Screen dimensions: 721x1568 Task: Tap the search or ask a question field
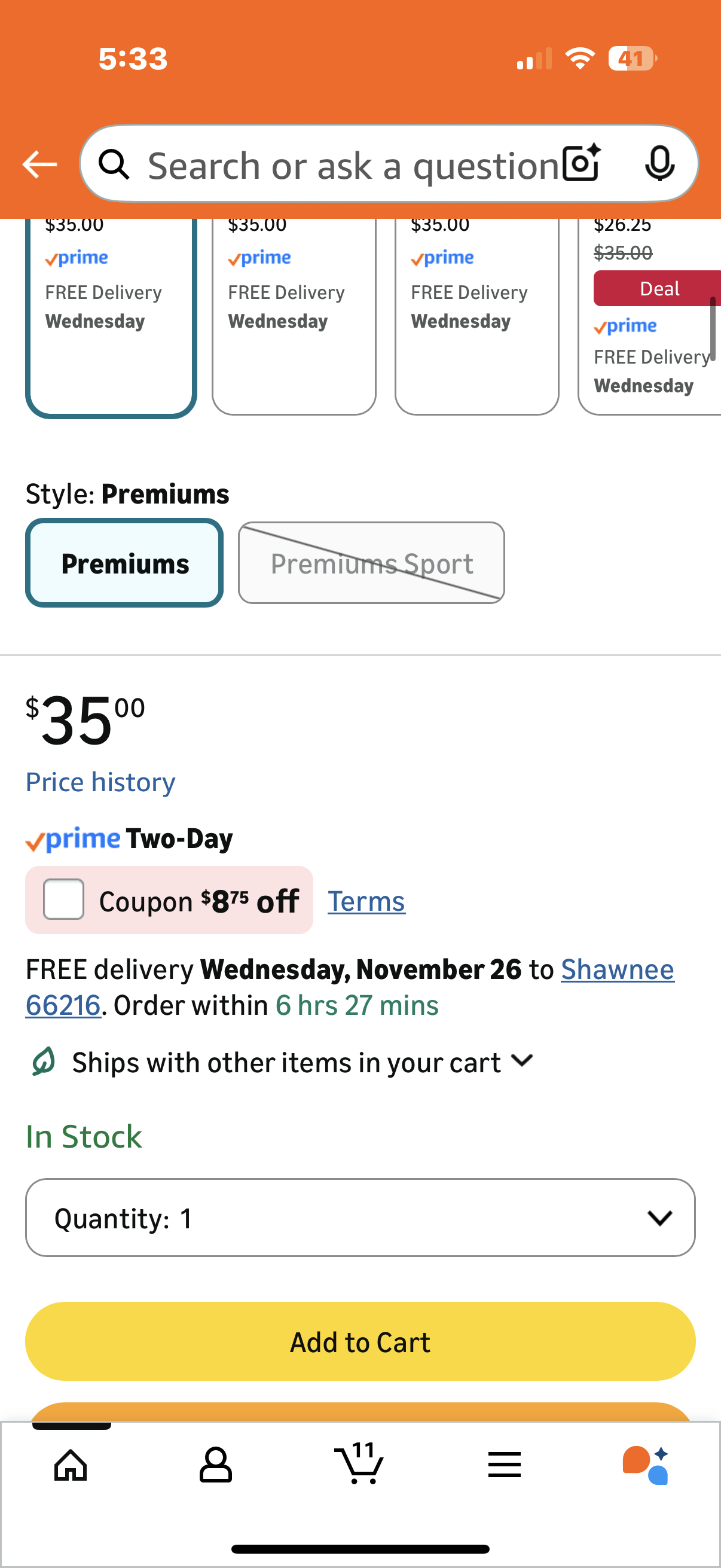pyautogui.click(x=353, y=165)
